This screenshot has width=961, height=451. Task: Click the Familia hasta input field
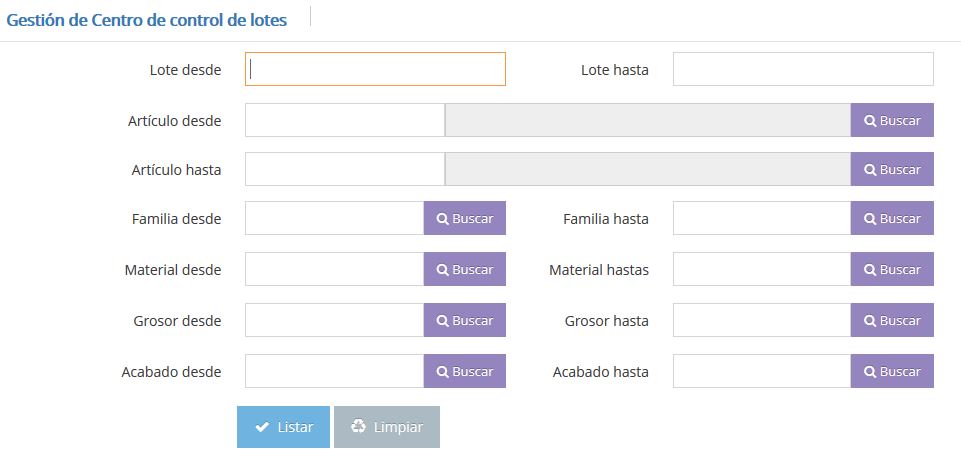762,218
